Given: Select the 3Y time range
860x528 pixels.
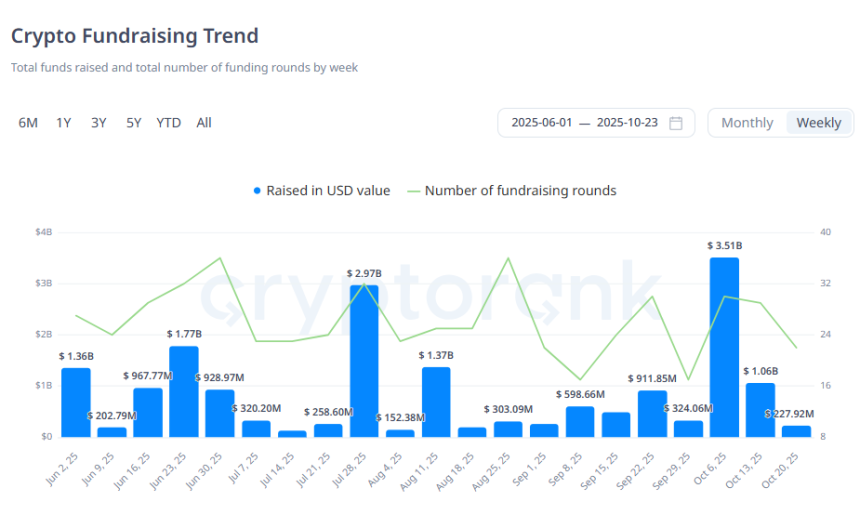Looking at the screenshot, I should point(99,123).
